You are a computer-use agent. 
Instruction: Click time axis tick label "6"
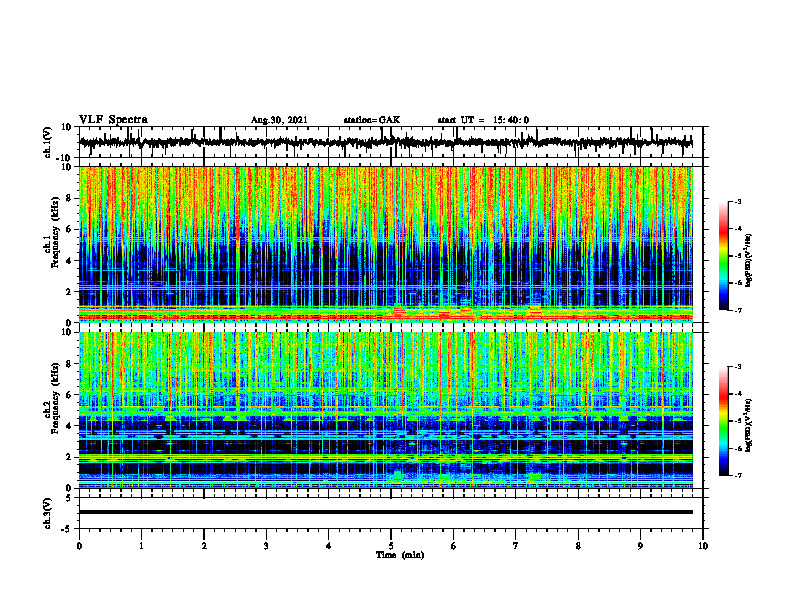(x=454, y=546)
